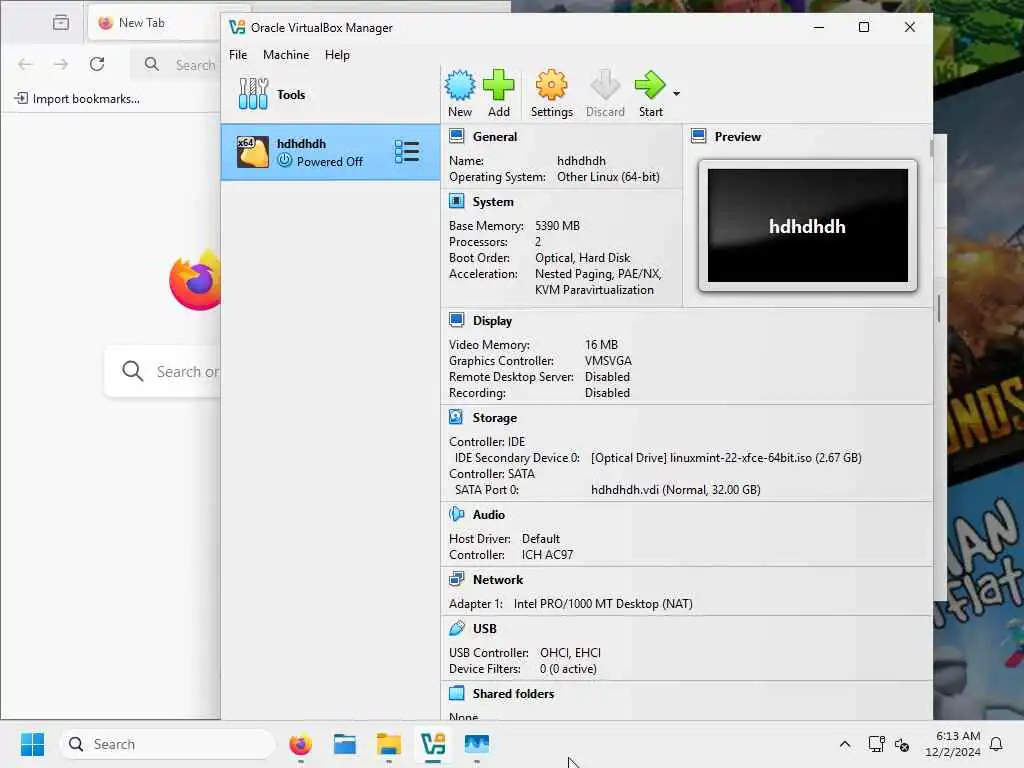Open the Help menu

(x=337, y=55)
